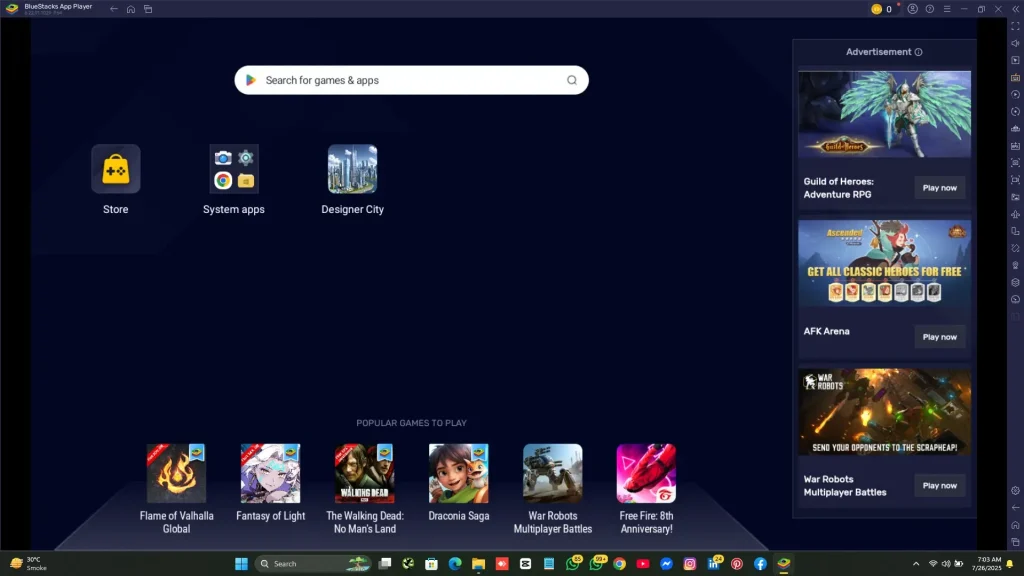Open sidebar settings gear
1024x576 pixels.
pos(1016,490)
